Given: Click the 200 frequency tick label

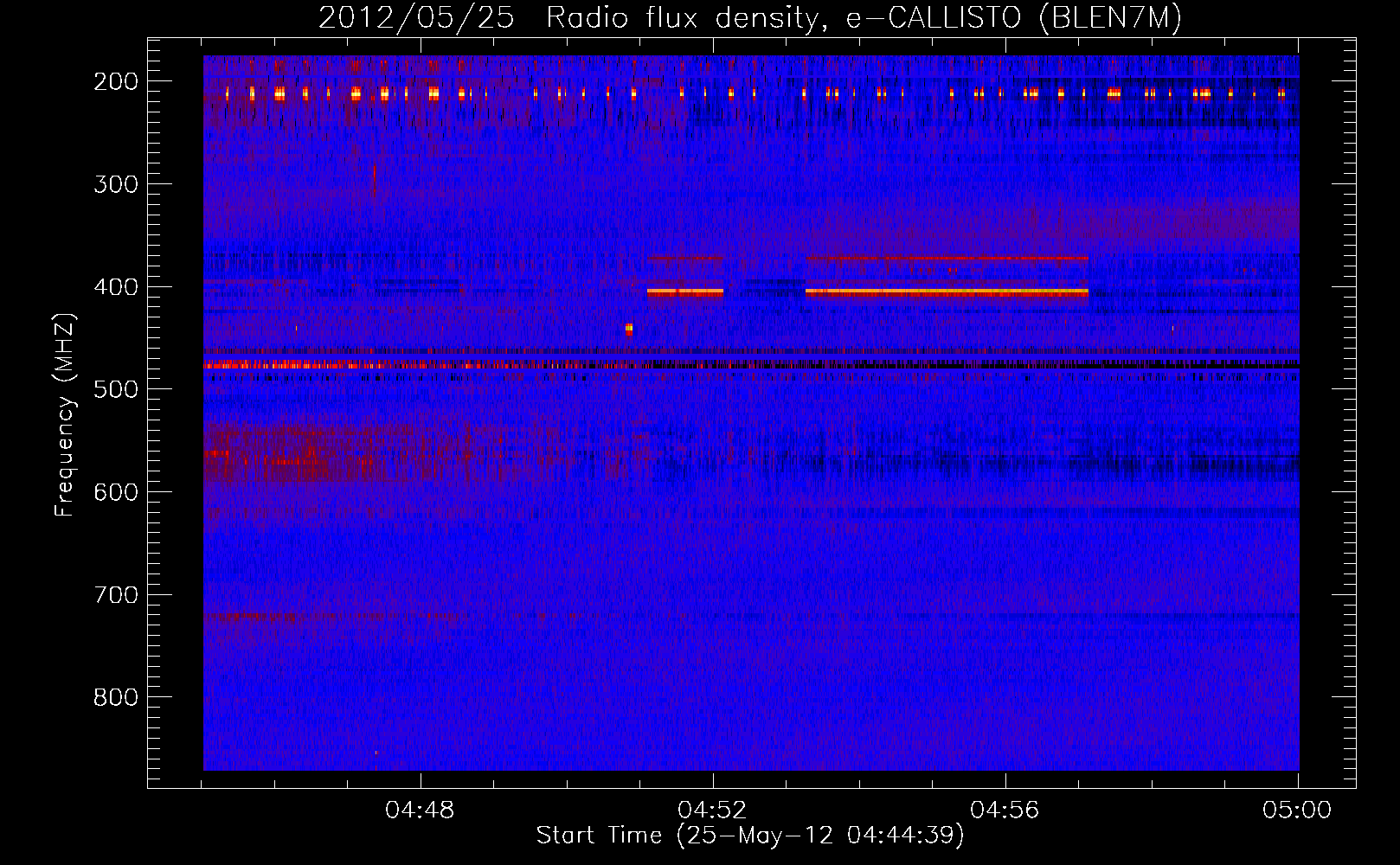Looking at the screenshot, I should (x=116, y=81).
